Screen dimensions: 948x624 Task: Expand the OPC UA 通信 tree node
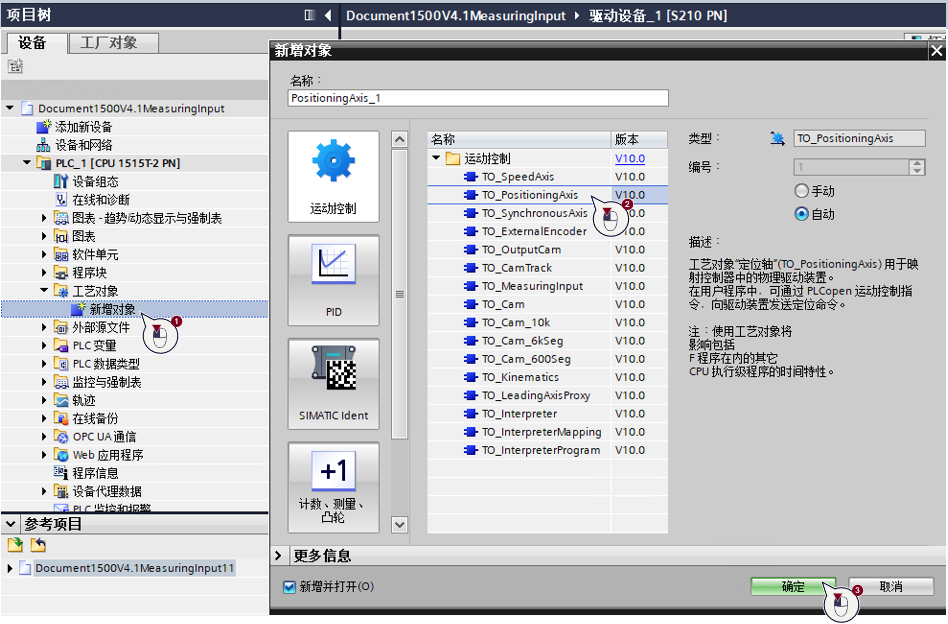(44, 437)
